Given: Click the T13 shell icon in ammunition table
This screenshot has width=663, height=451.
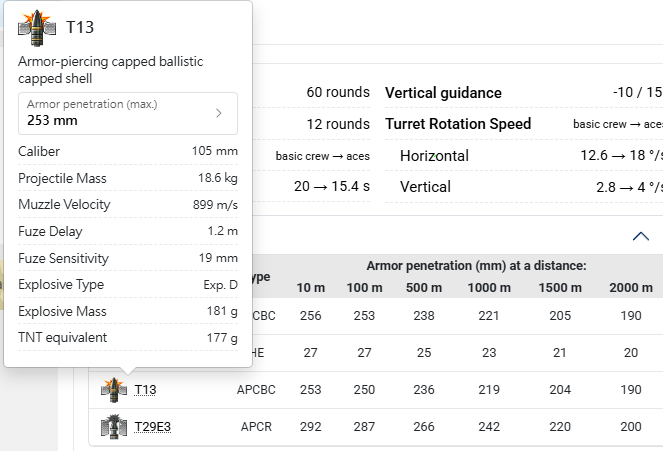Looking at the screenshot, I should (x=114, y=390).
